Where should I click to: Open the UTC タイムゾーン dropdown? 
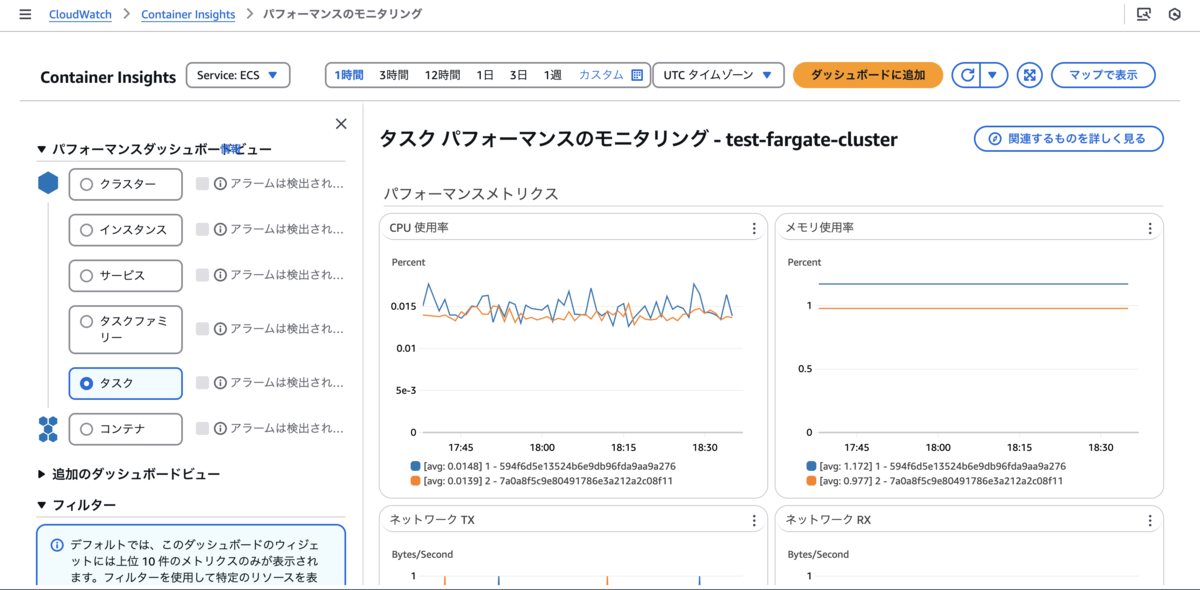point(717,75)
